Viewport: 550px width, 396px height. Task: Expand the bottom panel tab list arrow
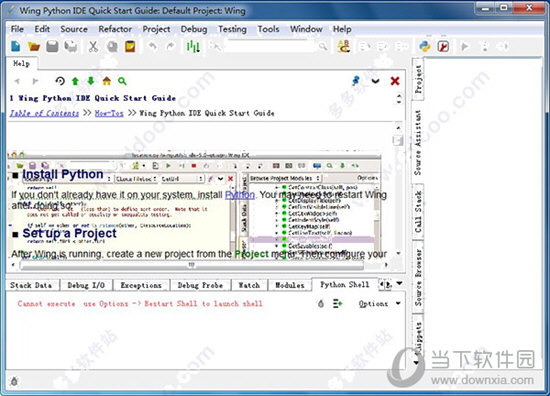[x=399, y=283]
